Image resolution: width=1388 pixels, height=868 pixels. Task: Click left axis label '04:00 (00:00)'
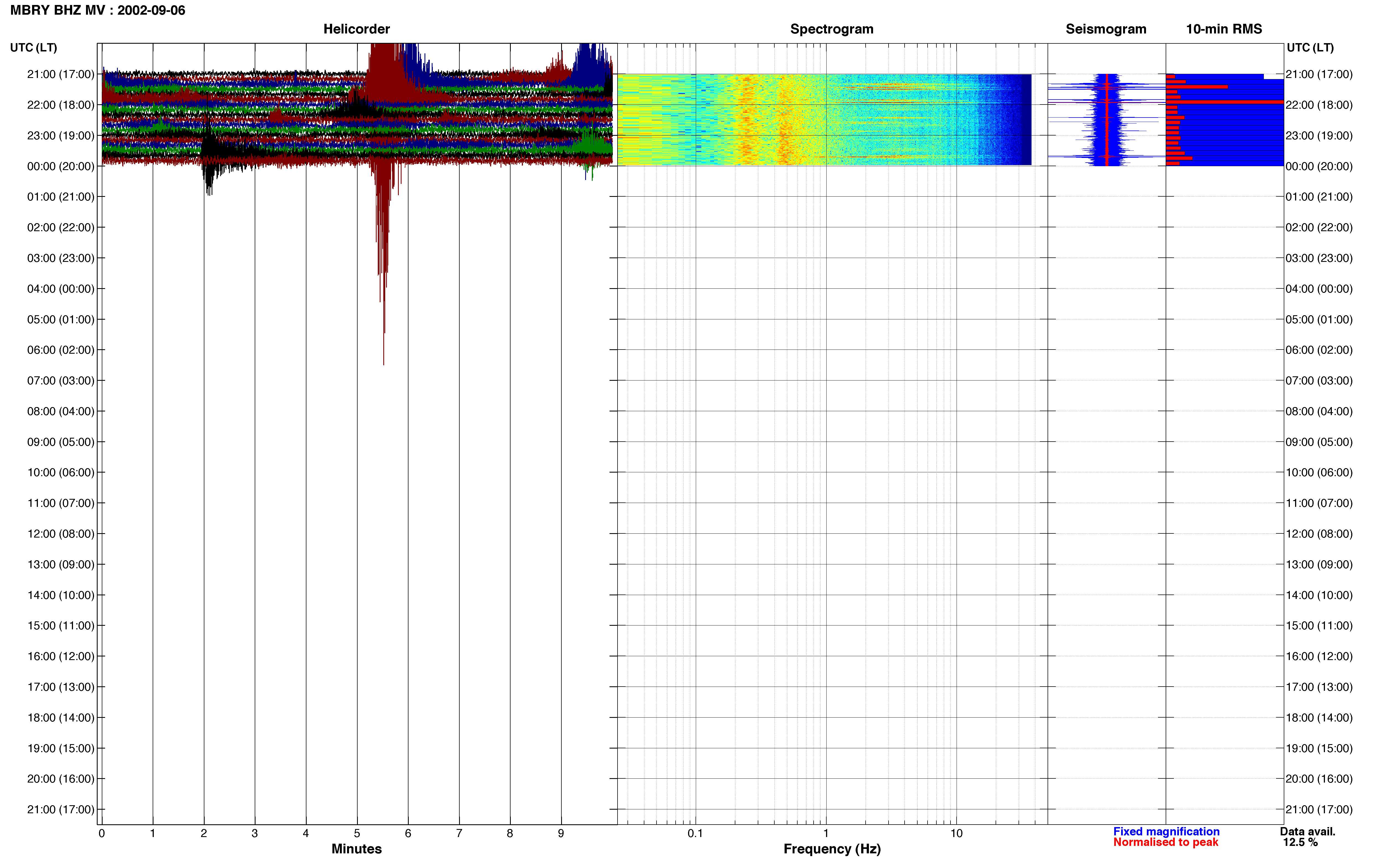60,288
